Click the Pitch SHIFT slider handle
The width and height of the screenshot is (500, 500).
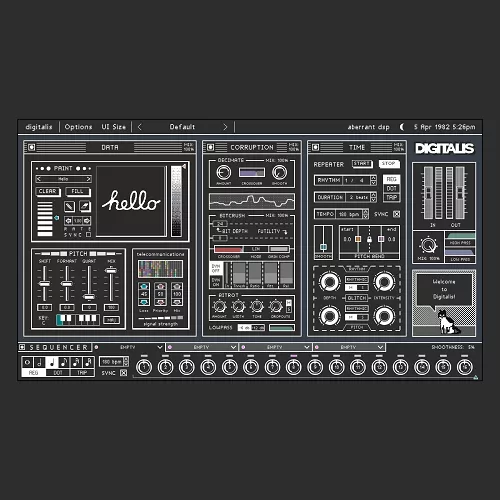click(x=44, y=284)
